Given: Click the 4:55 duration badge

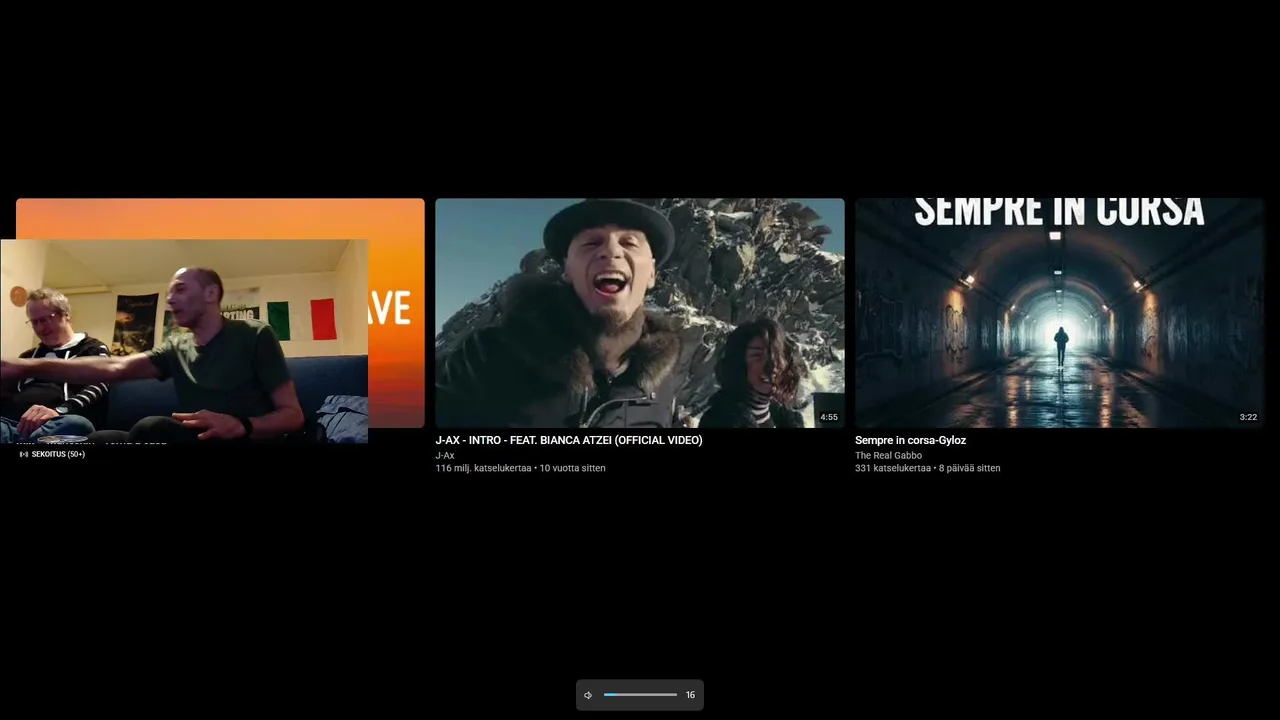Looking at the screenshot, I should (829, 417).
